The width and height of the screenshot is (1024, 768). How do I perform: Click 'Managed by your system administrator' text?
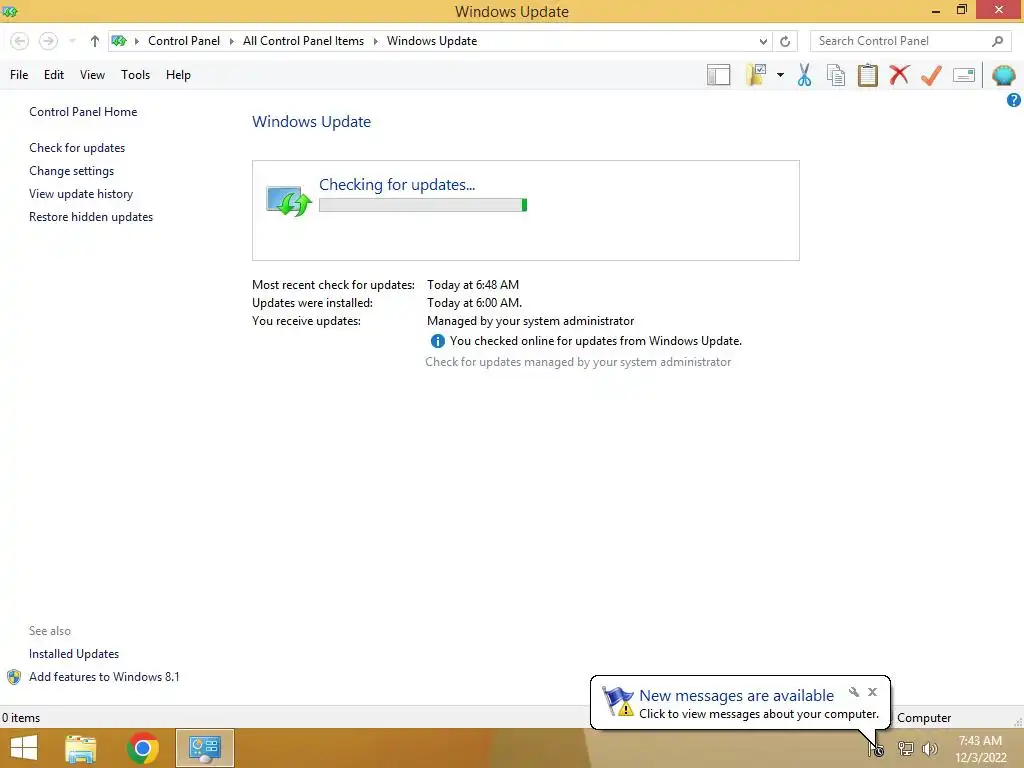530,321
